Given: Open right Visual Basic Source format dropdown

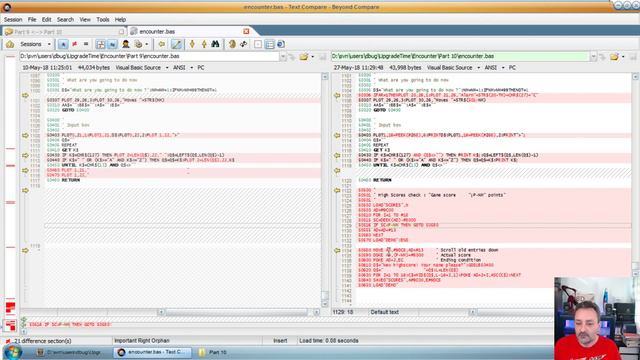Looking at the screenshot, I should (x=453, y=68).
